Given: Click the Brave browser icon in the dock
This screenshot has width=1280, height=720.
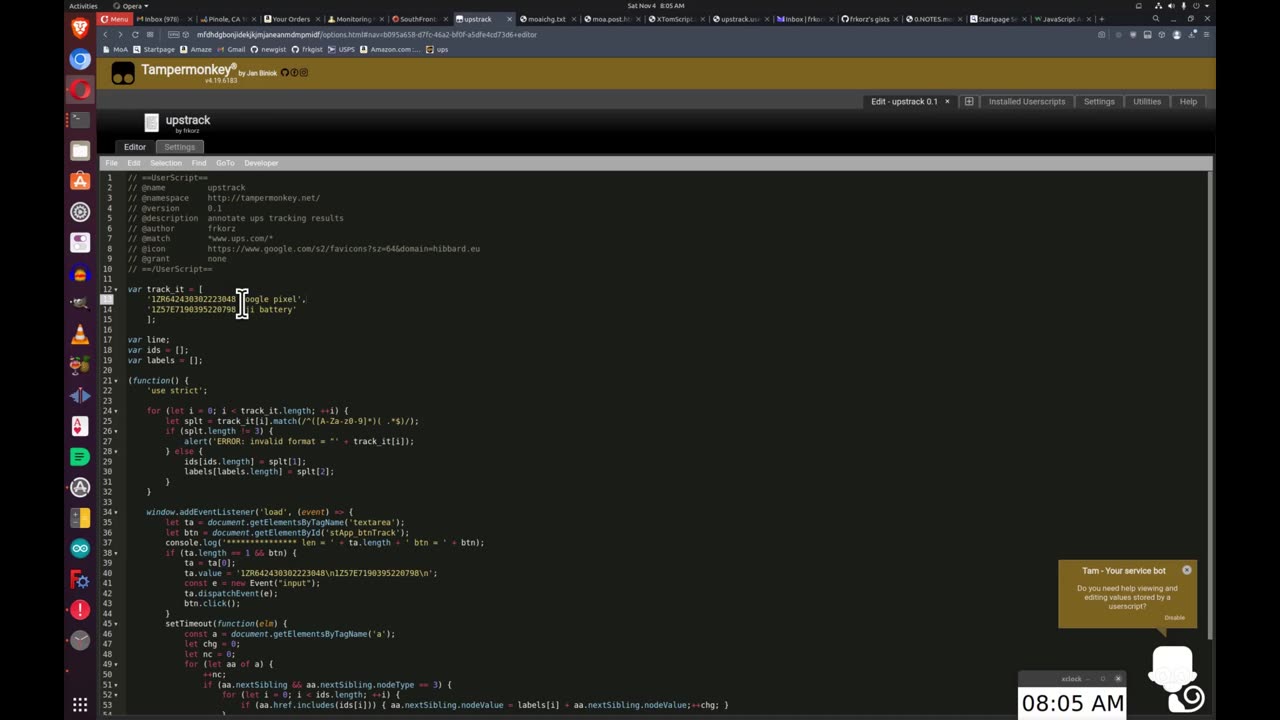Looking at the screenshot, I should click(x=80, y=30).
